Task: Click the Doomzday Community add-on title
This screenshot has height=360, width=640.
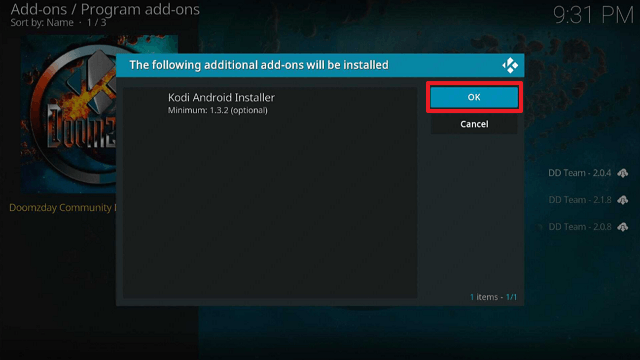Action: click(x=62, y=207)
